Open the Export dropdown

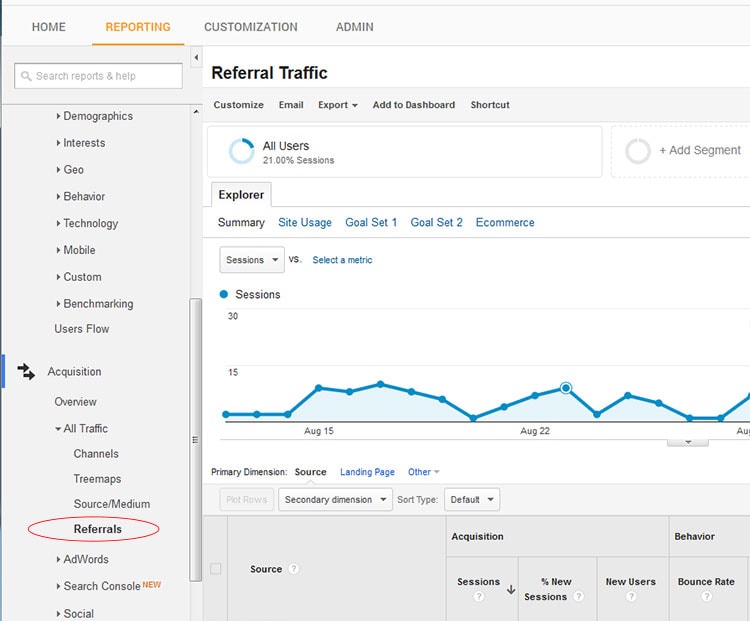(338, 105)
